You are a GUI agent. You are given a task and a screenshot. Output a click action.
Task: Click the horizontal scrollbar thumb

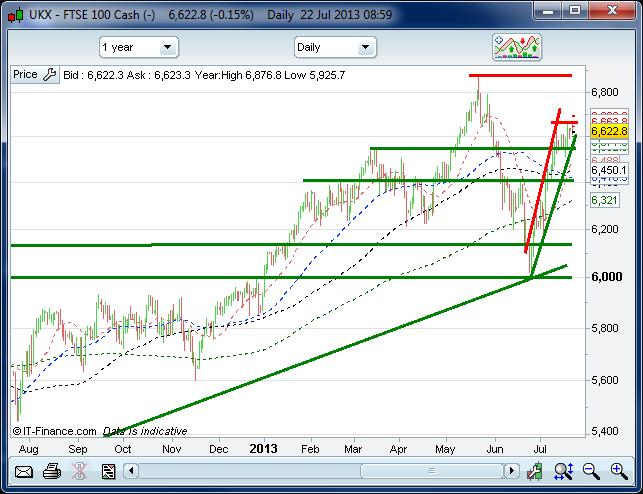(x=431, y=471)
